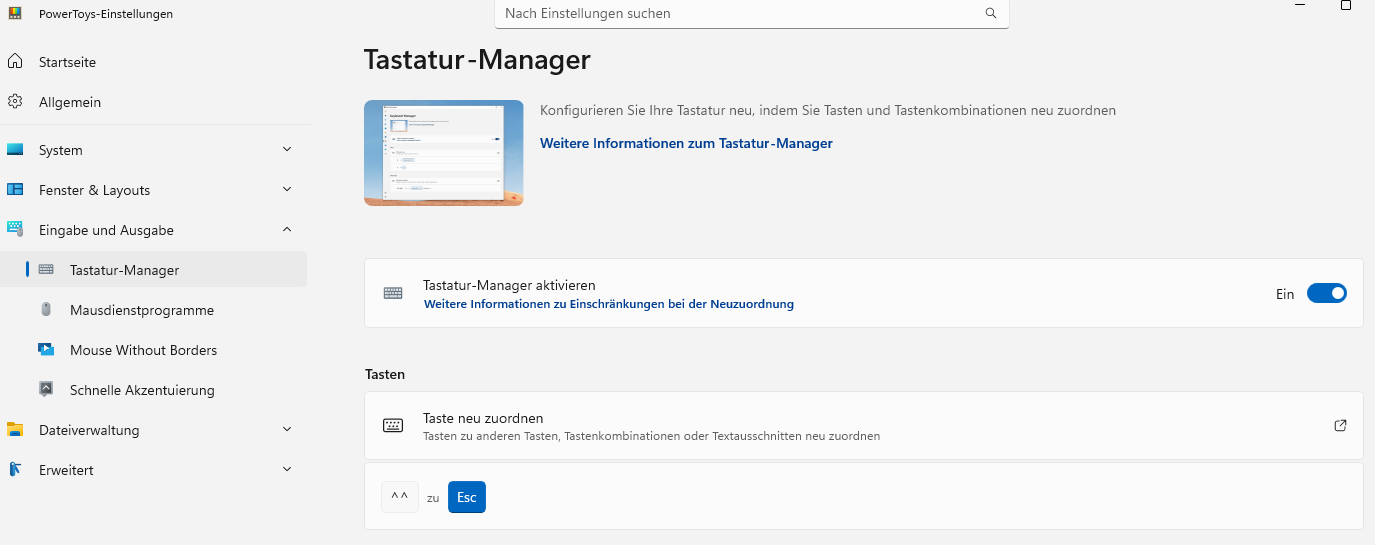Click the Mouse Without Borders icon
The width and height of the screenshot is (1375, 545).
(46, 350)
